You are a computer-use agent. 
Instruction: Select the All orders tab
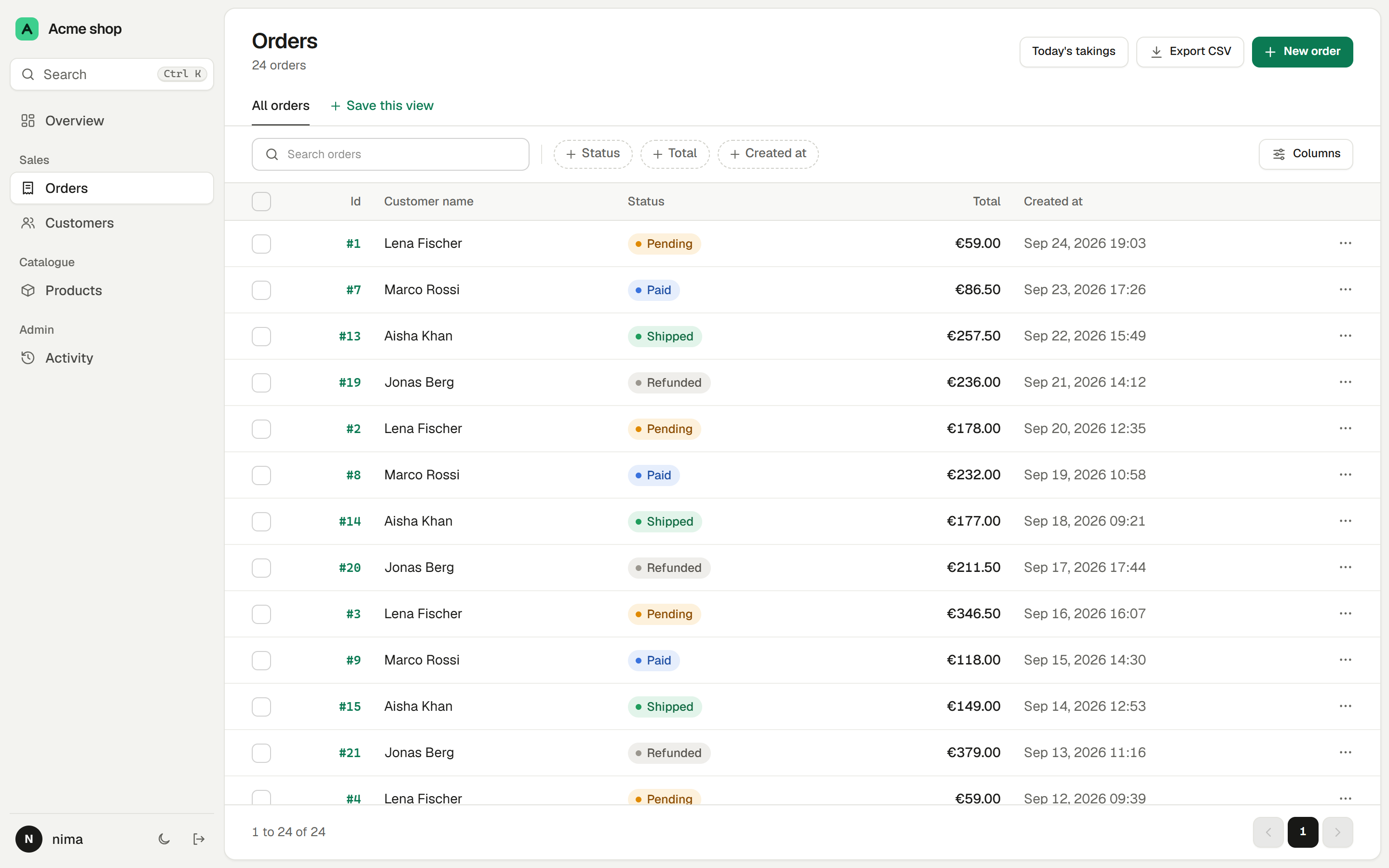point(281,106)
